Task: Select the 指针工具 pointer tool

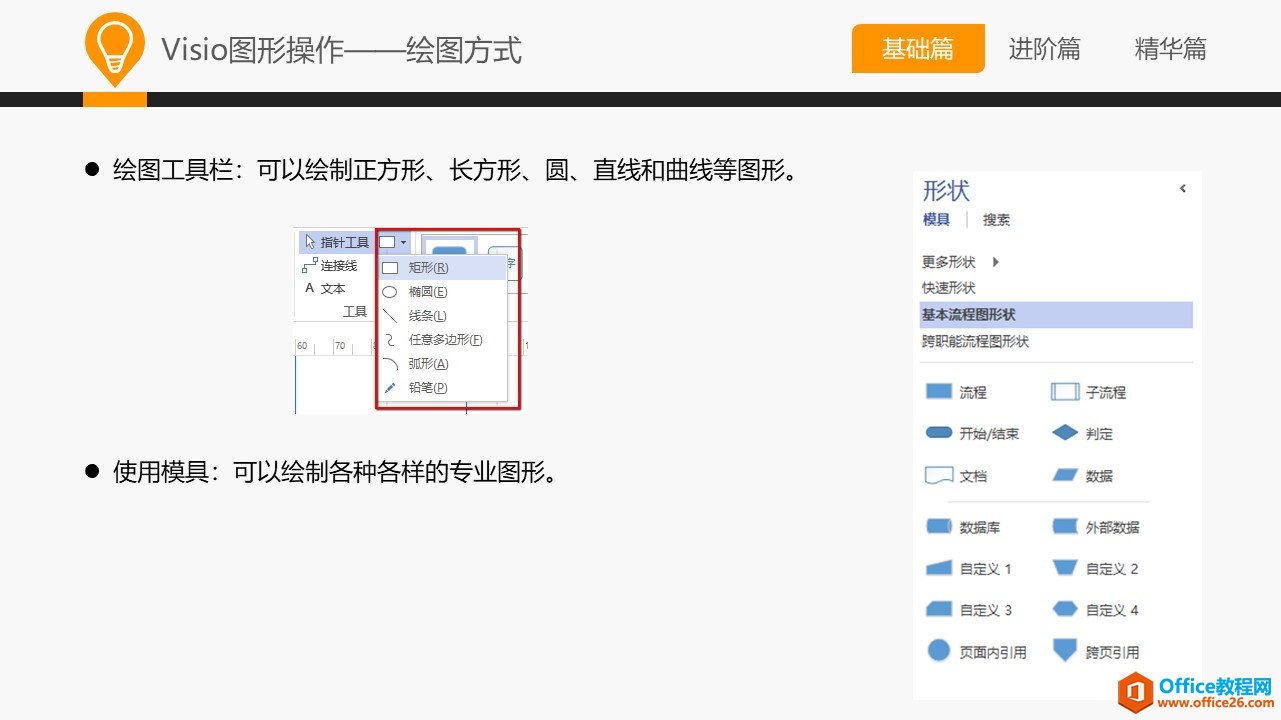Action: (x=337, y=242)
